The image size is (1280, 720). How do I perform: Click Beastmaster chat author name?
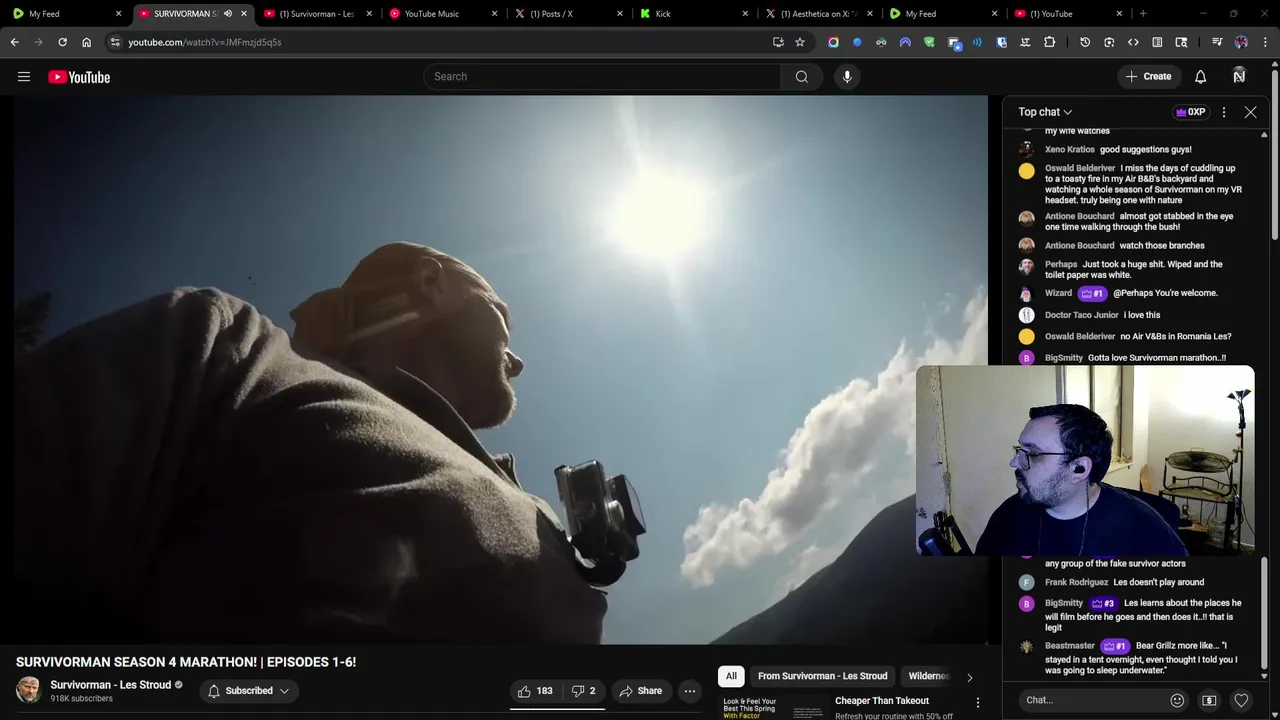pos(1070,646)
